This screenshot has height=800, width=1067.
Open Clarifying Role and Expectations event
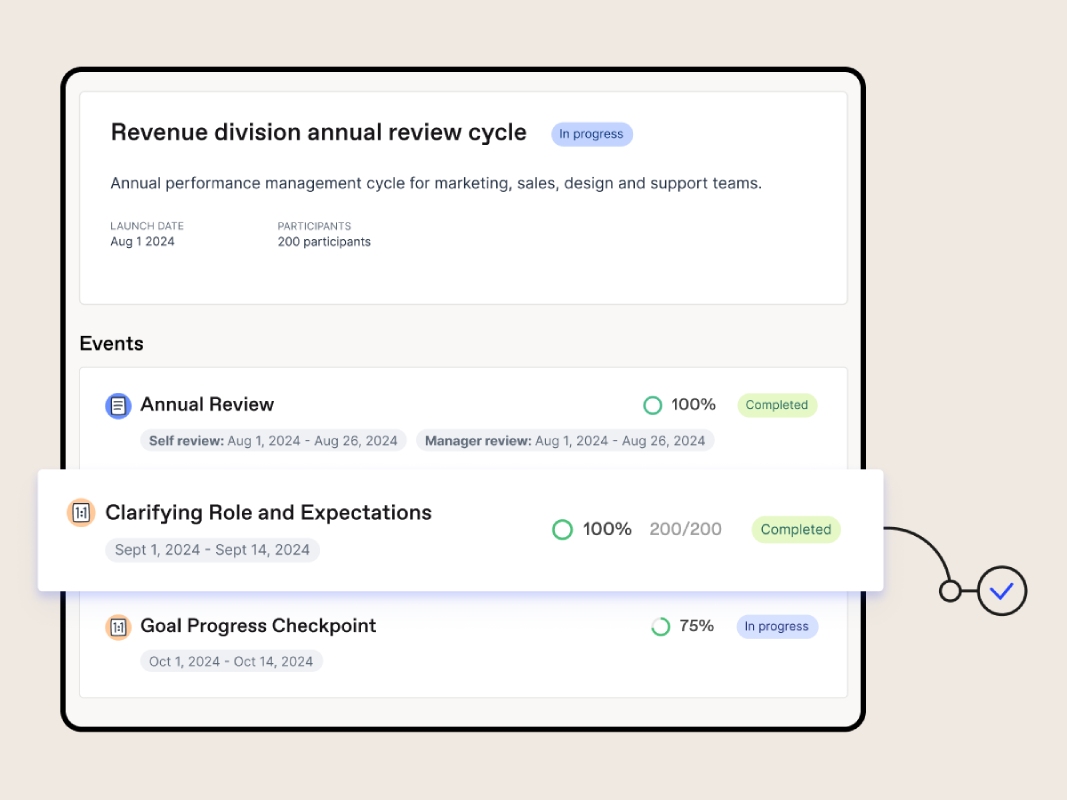click(268, 512)
